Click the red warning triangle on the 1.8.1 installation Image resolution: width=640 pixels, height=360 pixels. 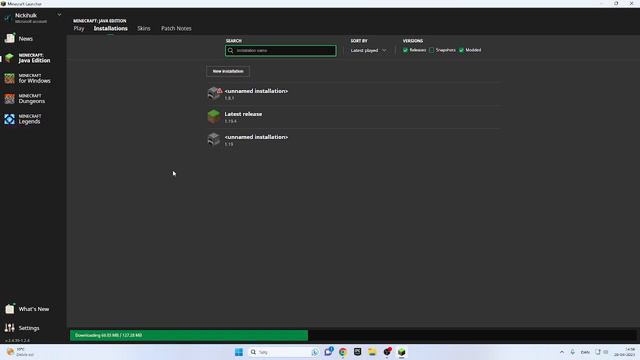coord(220,91)
